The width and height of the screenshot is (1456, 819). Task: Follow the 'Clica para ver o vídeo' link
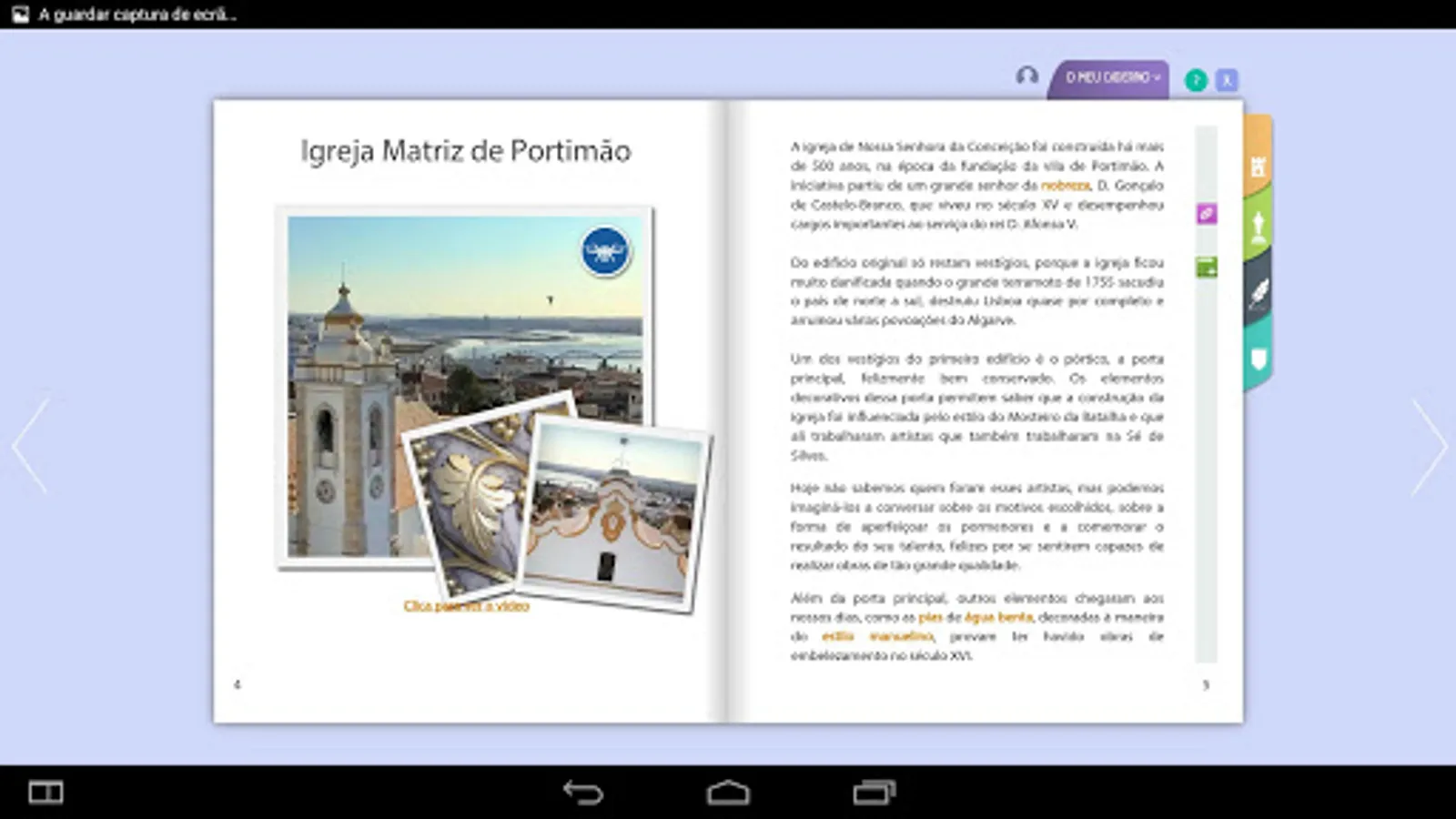click(466, 606)
